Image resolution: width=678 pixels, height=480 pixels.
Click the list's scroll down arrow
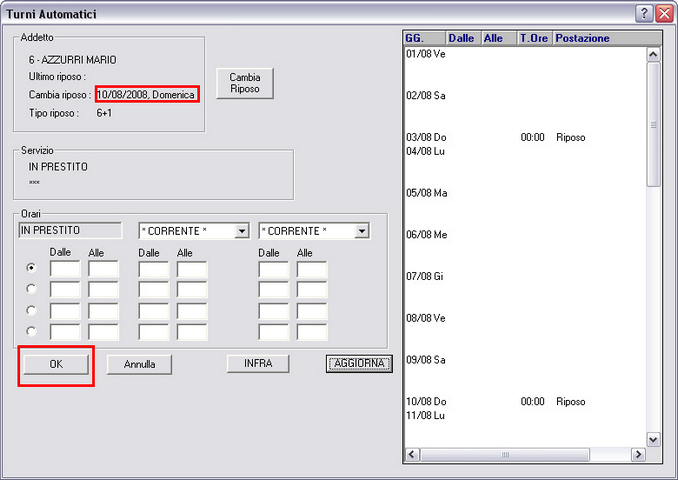pyautogui.click(x=653, y=440)
